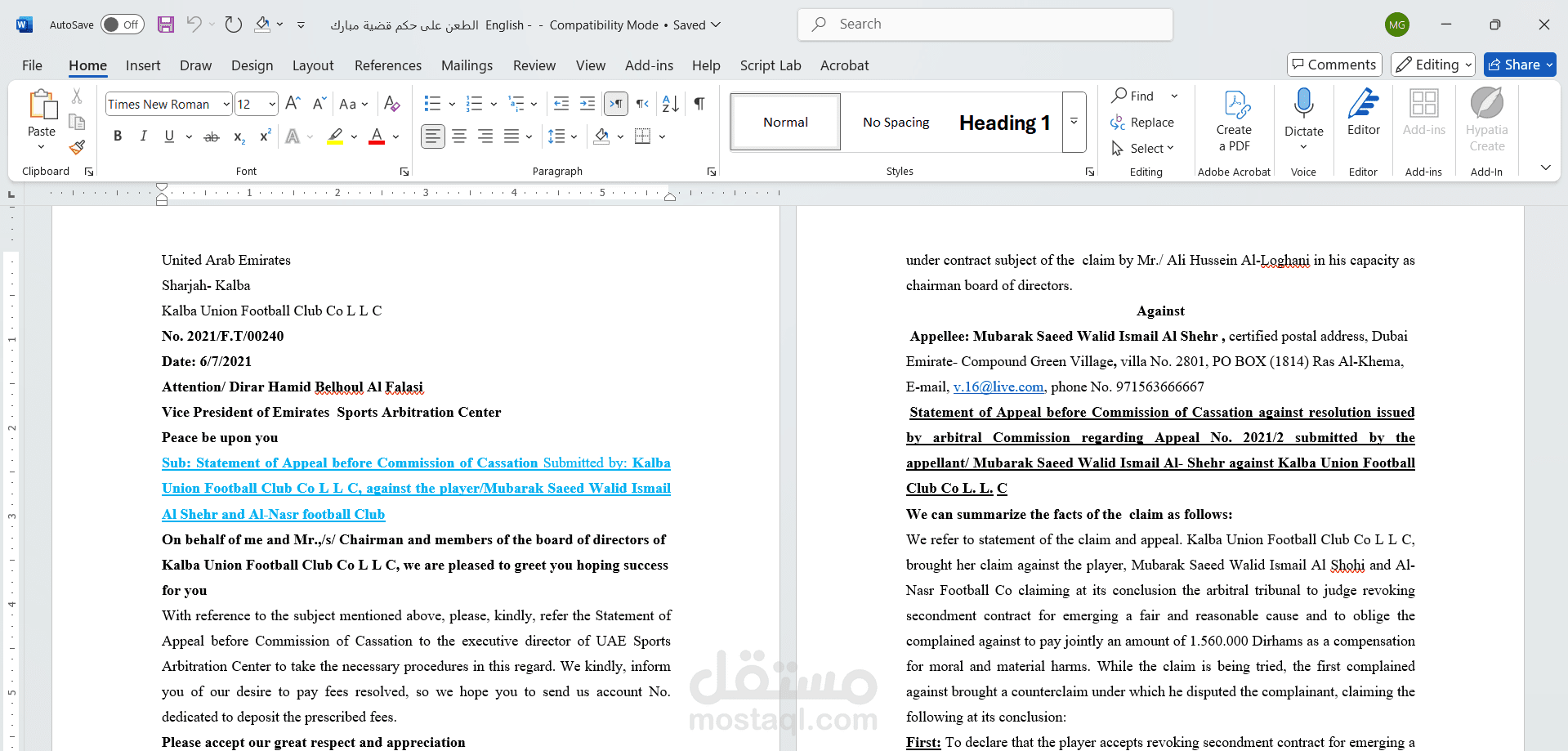Toggle show paragraph marks

click(699, 104)
